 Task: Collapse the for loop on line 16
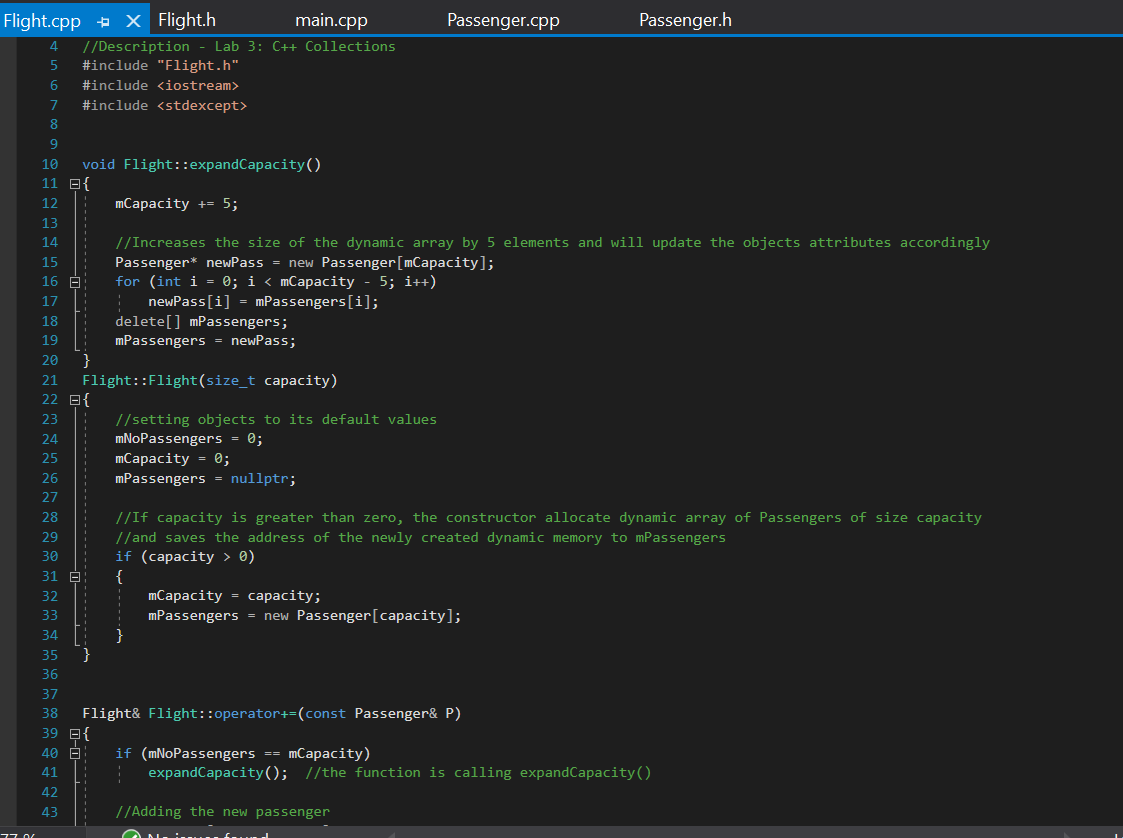tap(75, 281)
